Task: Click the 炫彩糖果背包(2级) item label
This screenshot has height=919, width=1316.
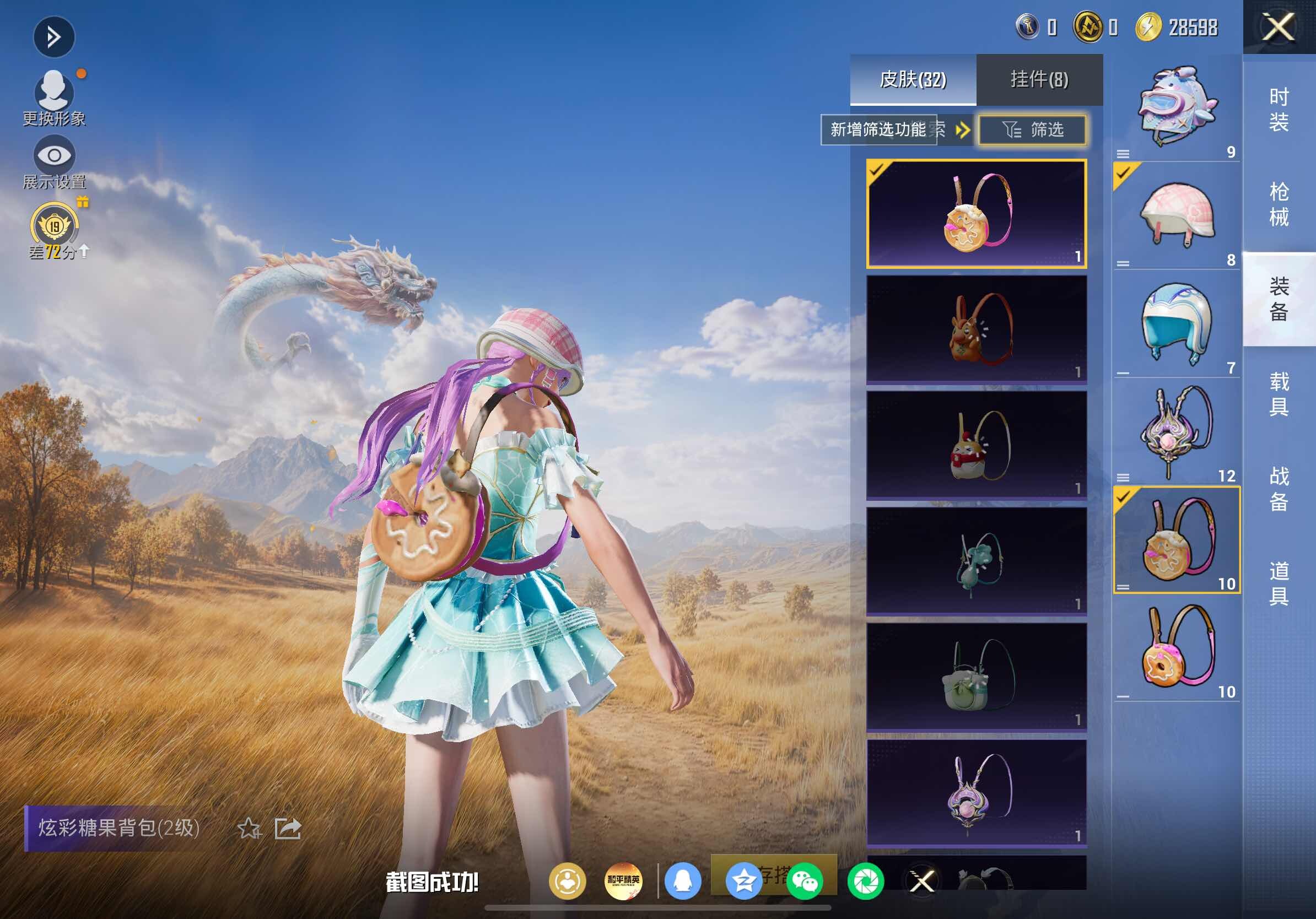Action: tap(118, 828)
